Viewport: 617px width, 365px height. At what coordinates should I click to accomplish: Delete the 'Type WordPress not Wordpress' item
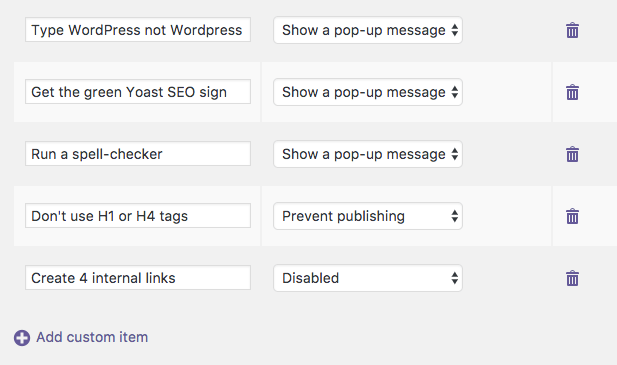click(572, 30)
